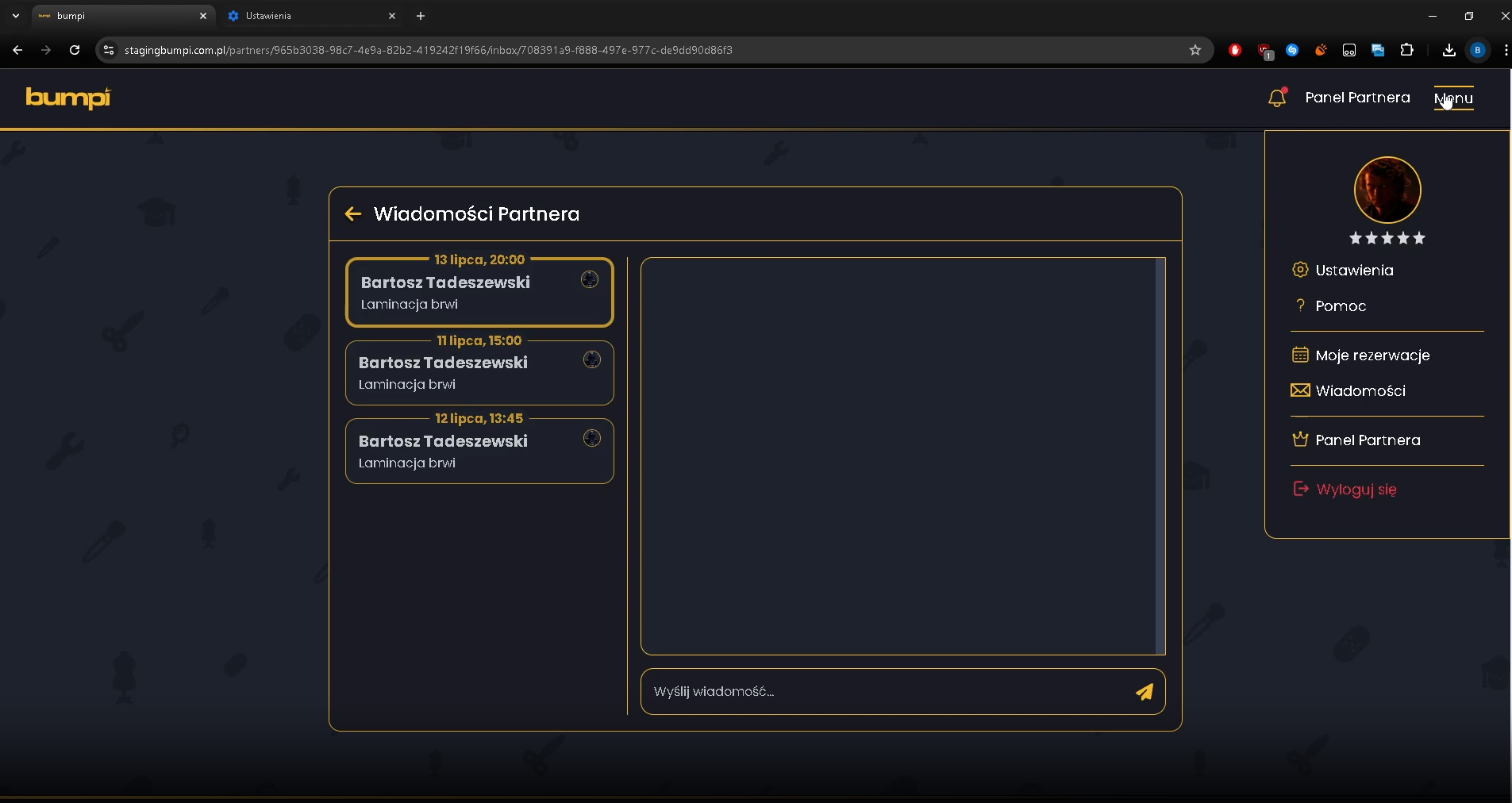Viewport: 1512px width, 803px height.
Task: Open browser downloads
Action: pyautogui.click(x=1449, y=50)
